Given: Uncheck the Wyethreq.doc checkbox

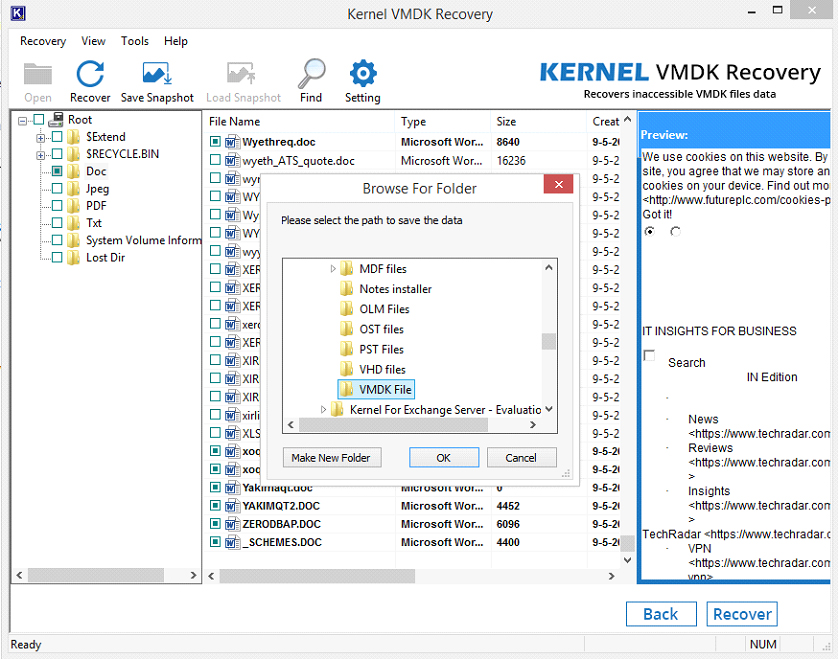Looking at the screenshot, I should click(215, 142).
